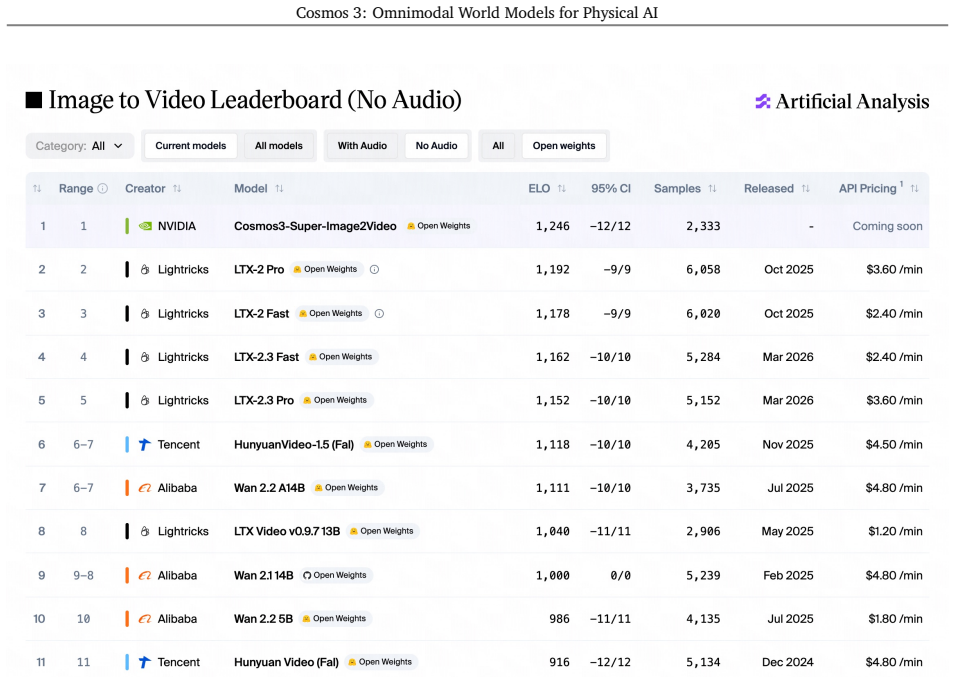The width and height of the screenshot is (955, 677).
Task: Switch filter to All models
Action: (279, 146)
